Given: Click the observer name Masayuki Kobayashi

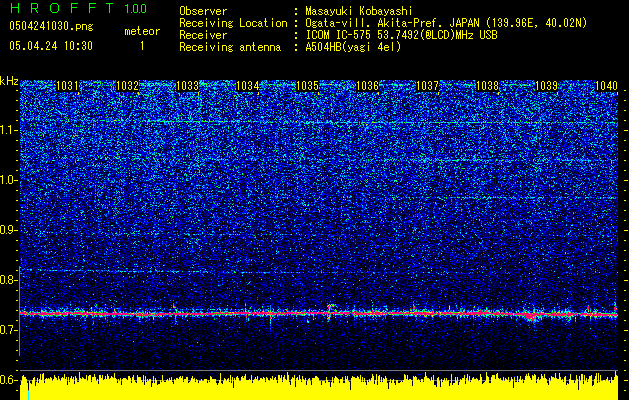Looking at the screenshot, I should 359,11.
